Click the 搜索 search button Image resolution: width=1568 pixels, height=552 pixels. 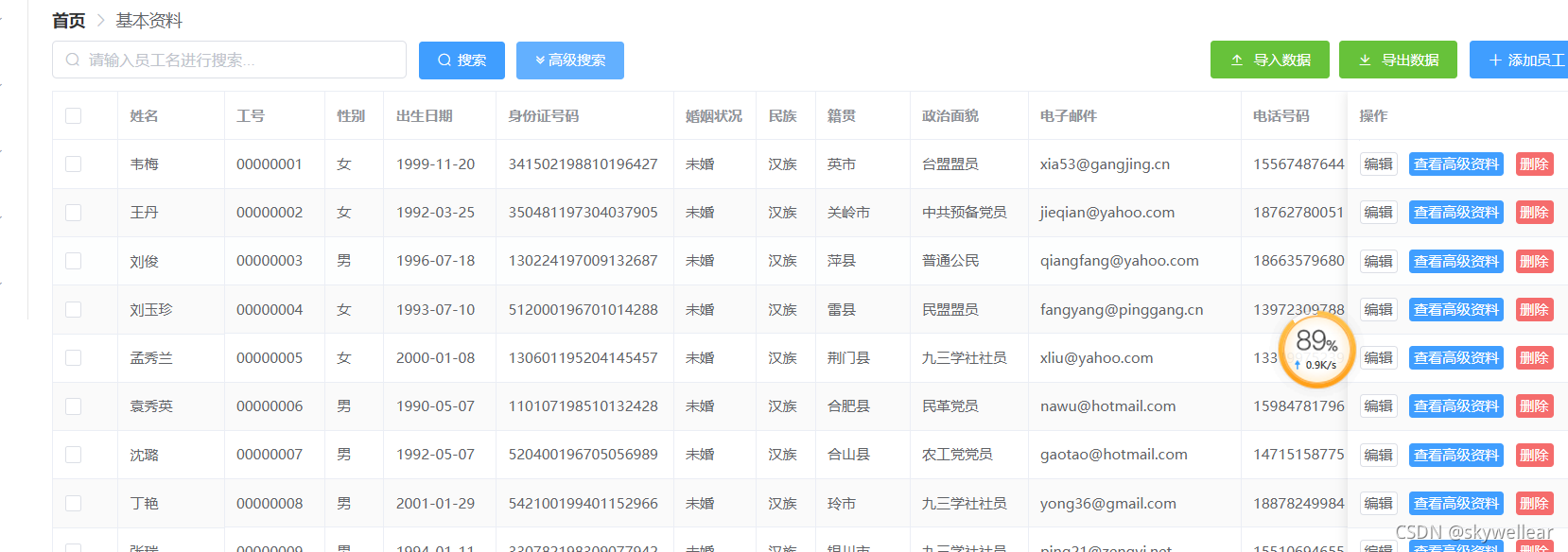(462, 60)
